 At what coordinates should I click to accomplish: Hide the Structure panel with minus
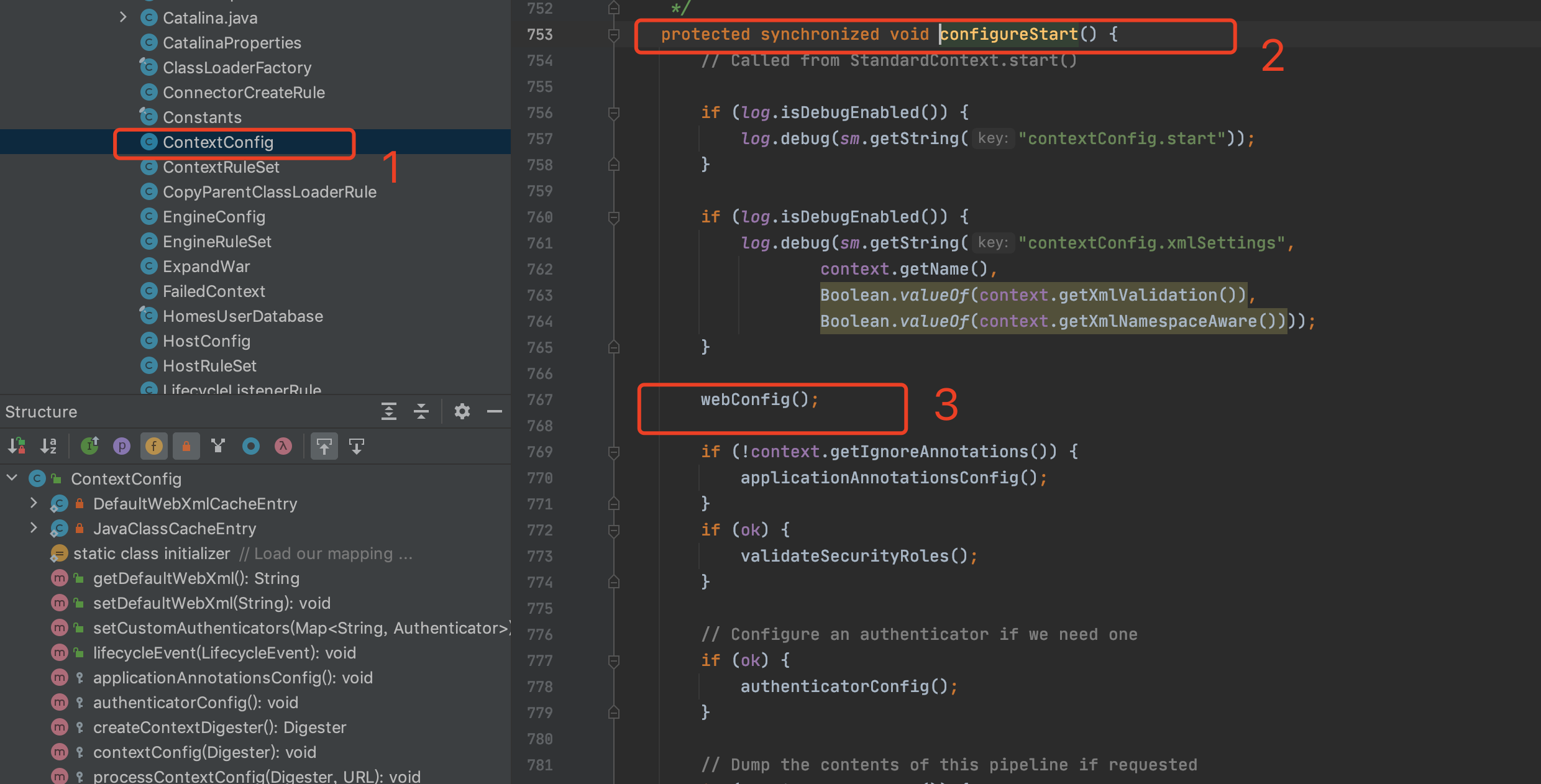pyautogui.click(x=495, y=411)
